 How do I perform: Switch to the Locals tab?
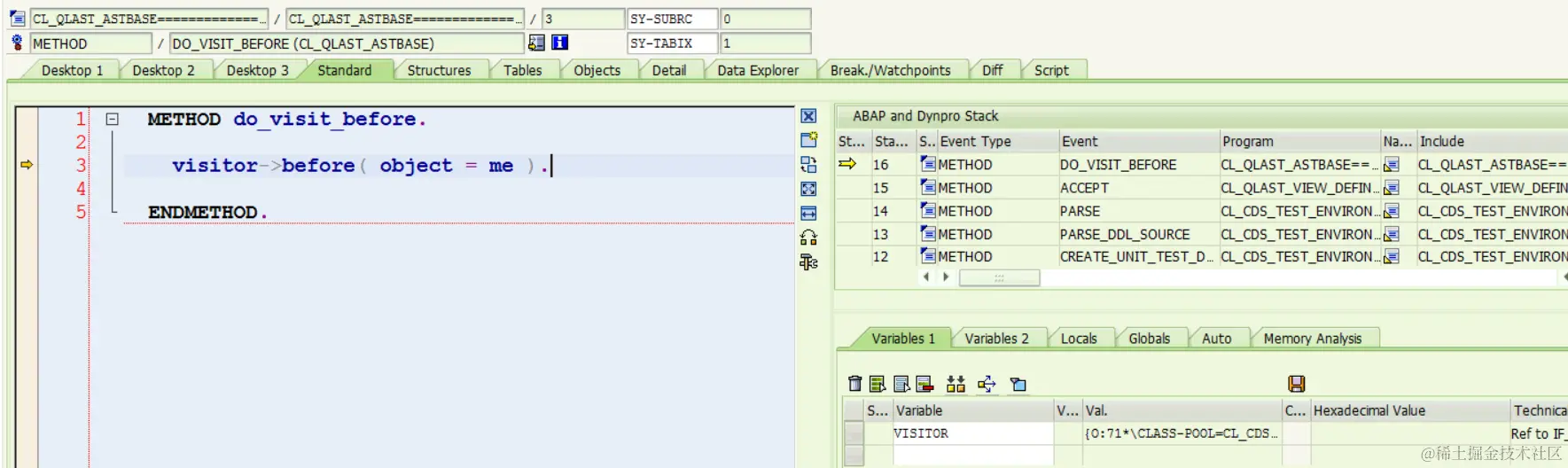tap(1079, 339)
